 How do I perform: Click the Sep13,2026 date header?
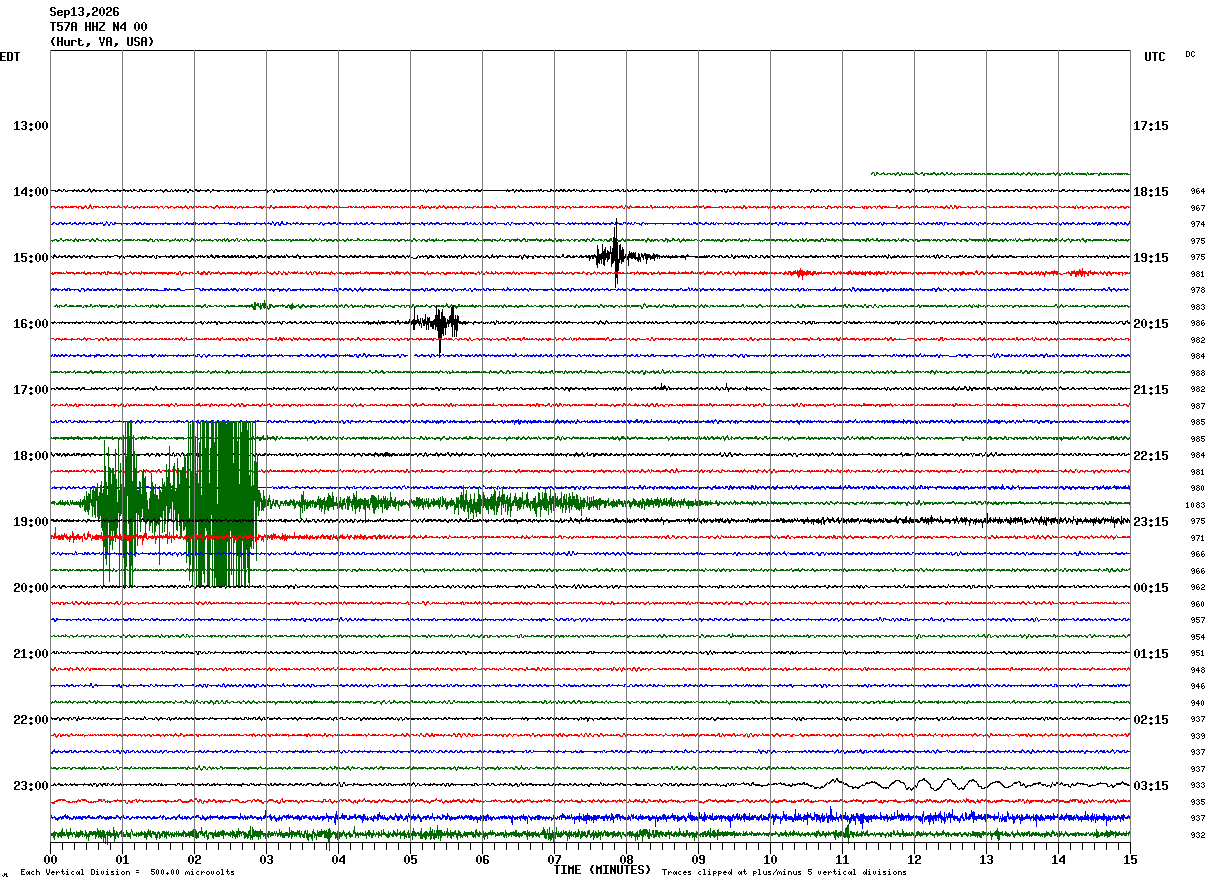click(85, 12)
